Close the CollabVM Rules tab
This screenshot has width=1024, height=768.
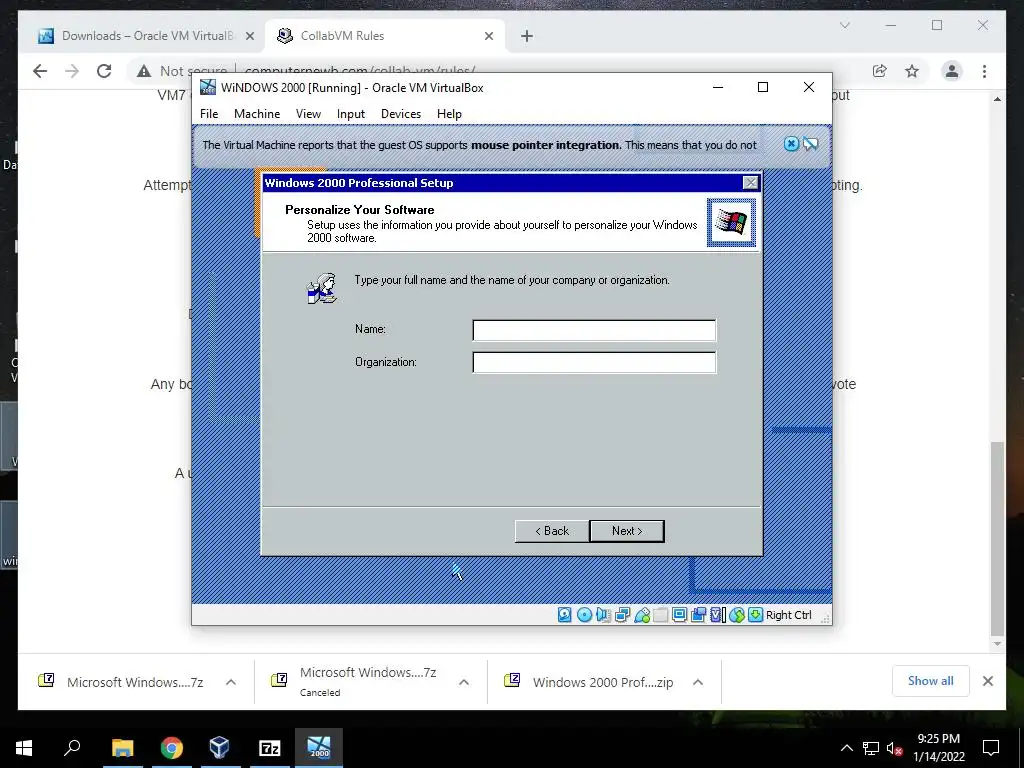tap(488, 36)
